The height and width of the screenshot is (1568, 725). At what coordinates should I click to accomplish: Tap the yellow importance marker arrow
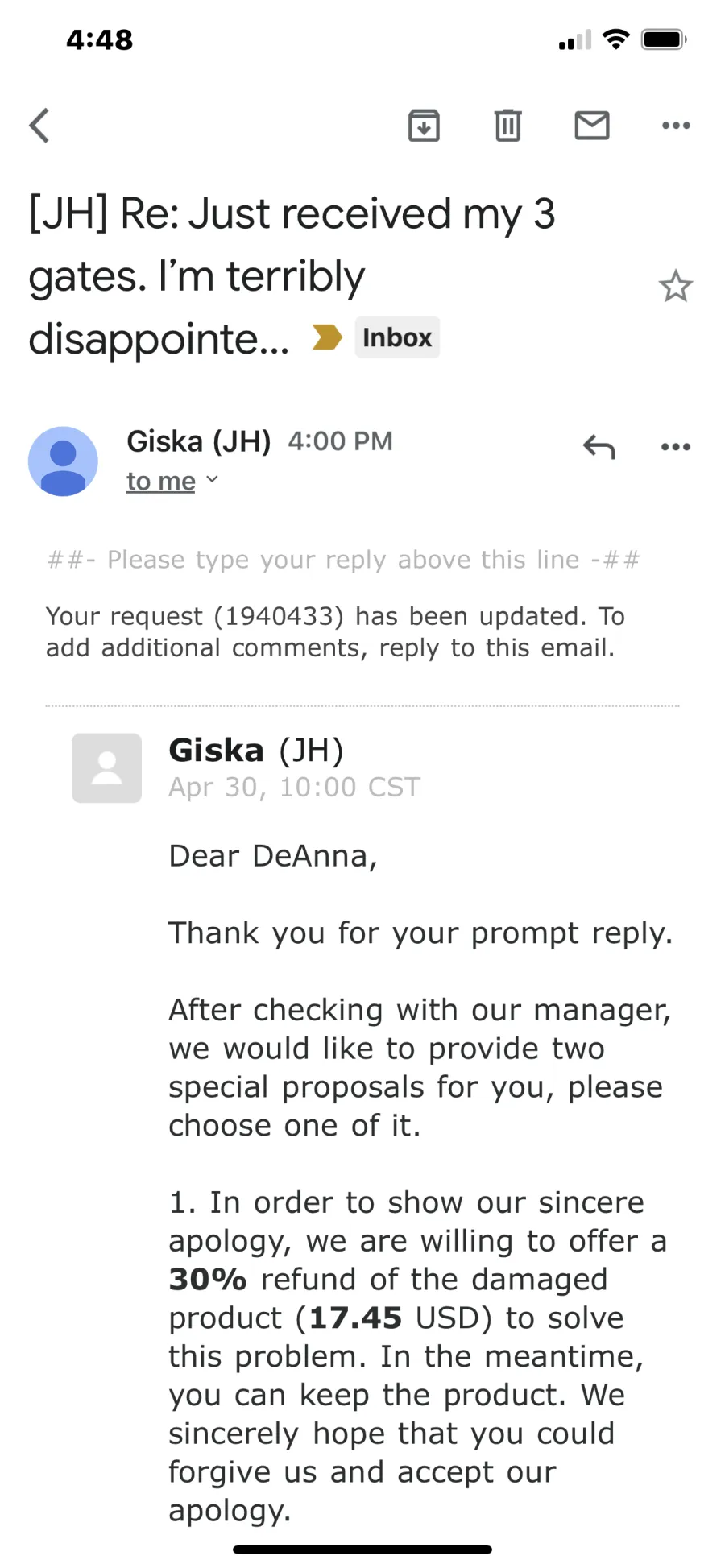[327, 337]
